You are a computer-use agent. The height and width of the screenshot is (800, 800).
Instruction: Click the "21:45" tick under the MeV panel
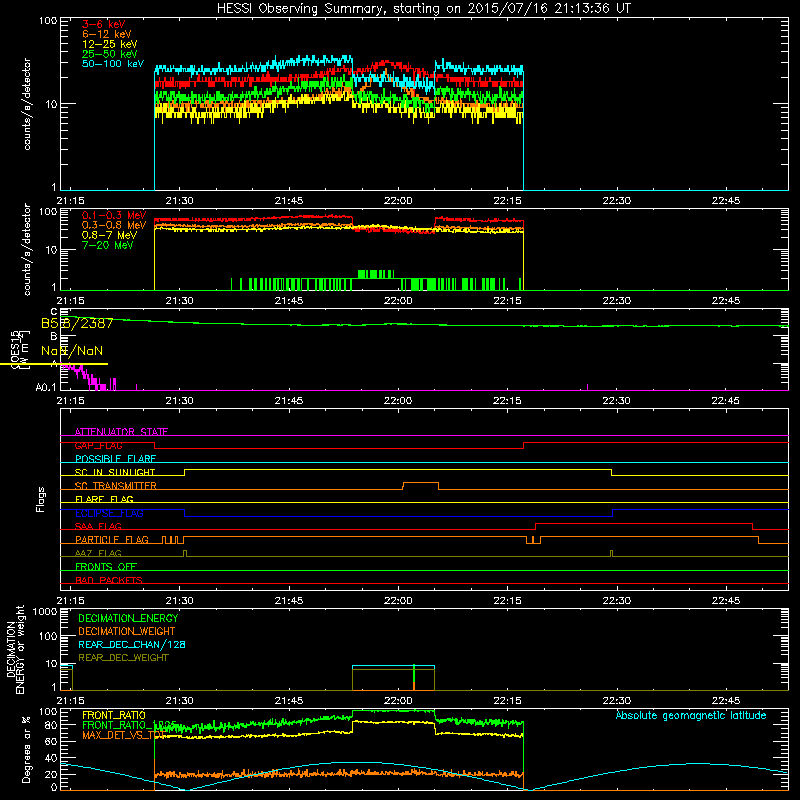289,301
